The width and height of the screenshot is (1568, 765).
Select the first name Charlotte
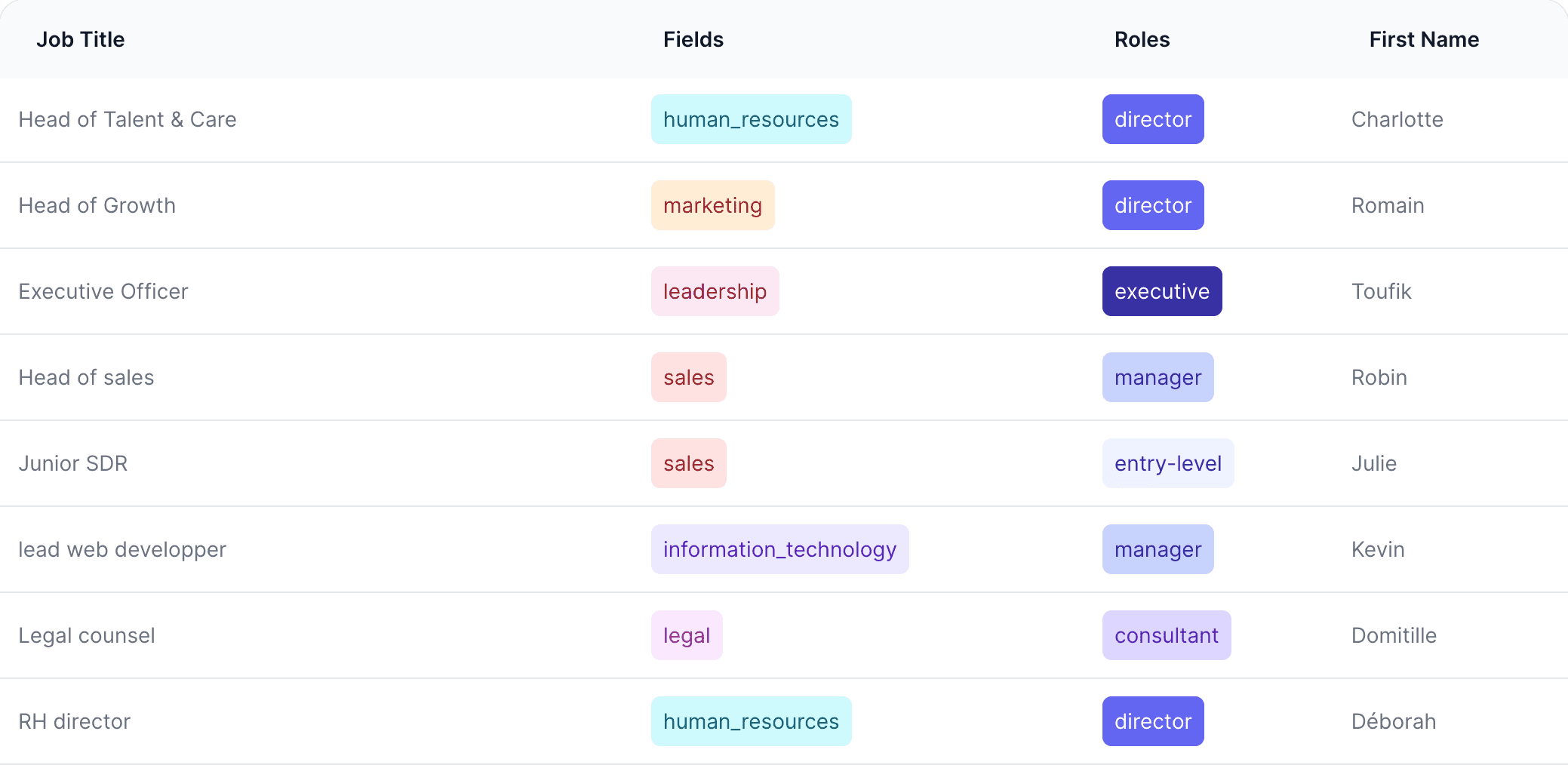click(x=1397, y=119)
